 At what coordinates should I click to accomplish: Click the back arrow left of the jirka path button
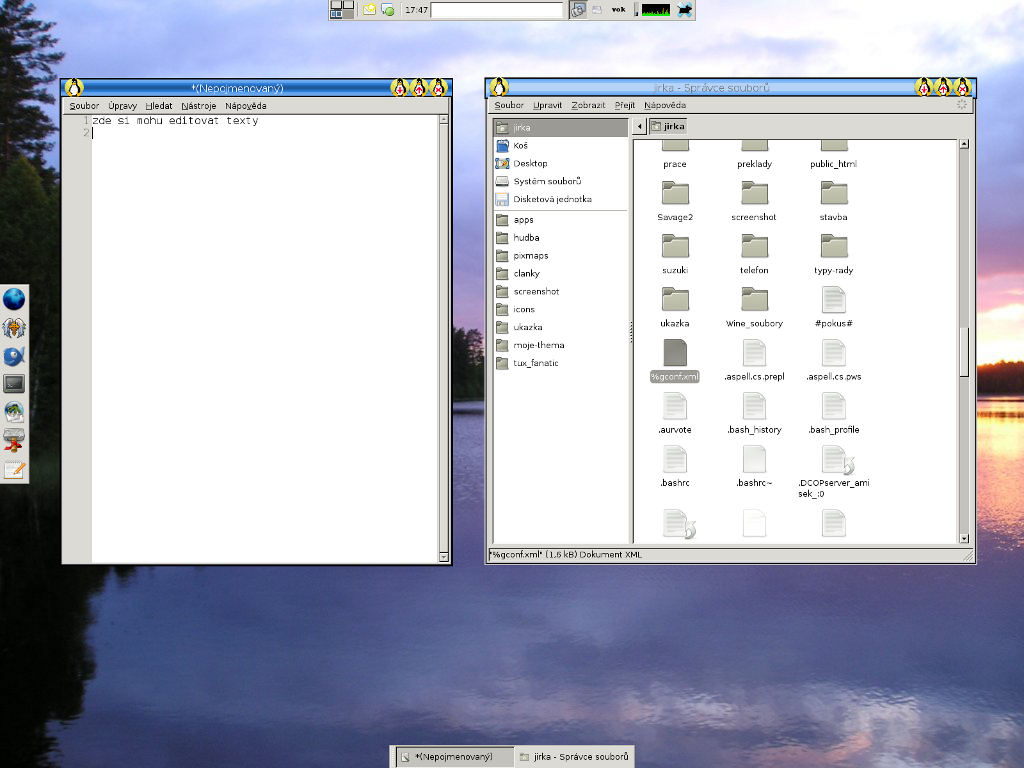(640, 126)
